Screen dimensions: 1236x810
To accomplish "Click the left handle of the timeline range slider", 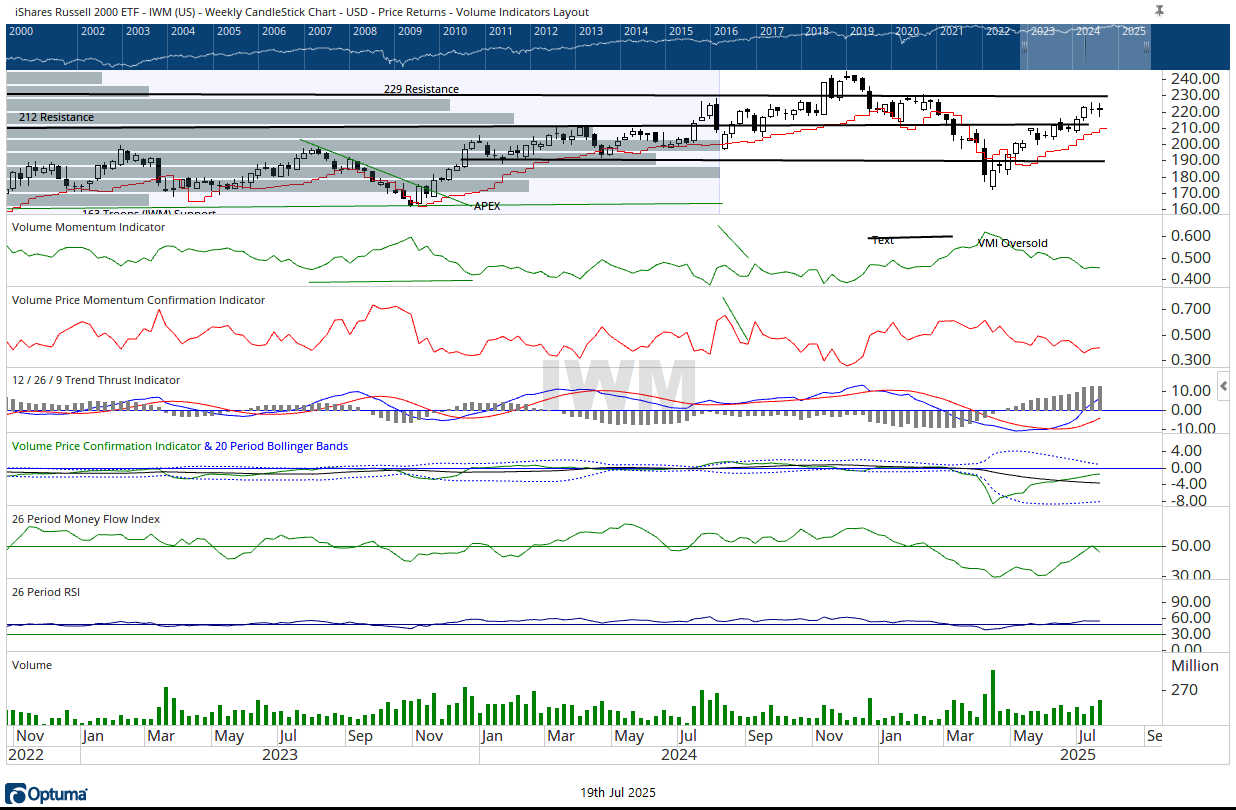I will [x=1023, y=47].
